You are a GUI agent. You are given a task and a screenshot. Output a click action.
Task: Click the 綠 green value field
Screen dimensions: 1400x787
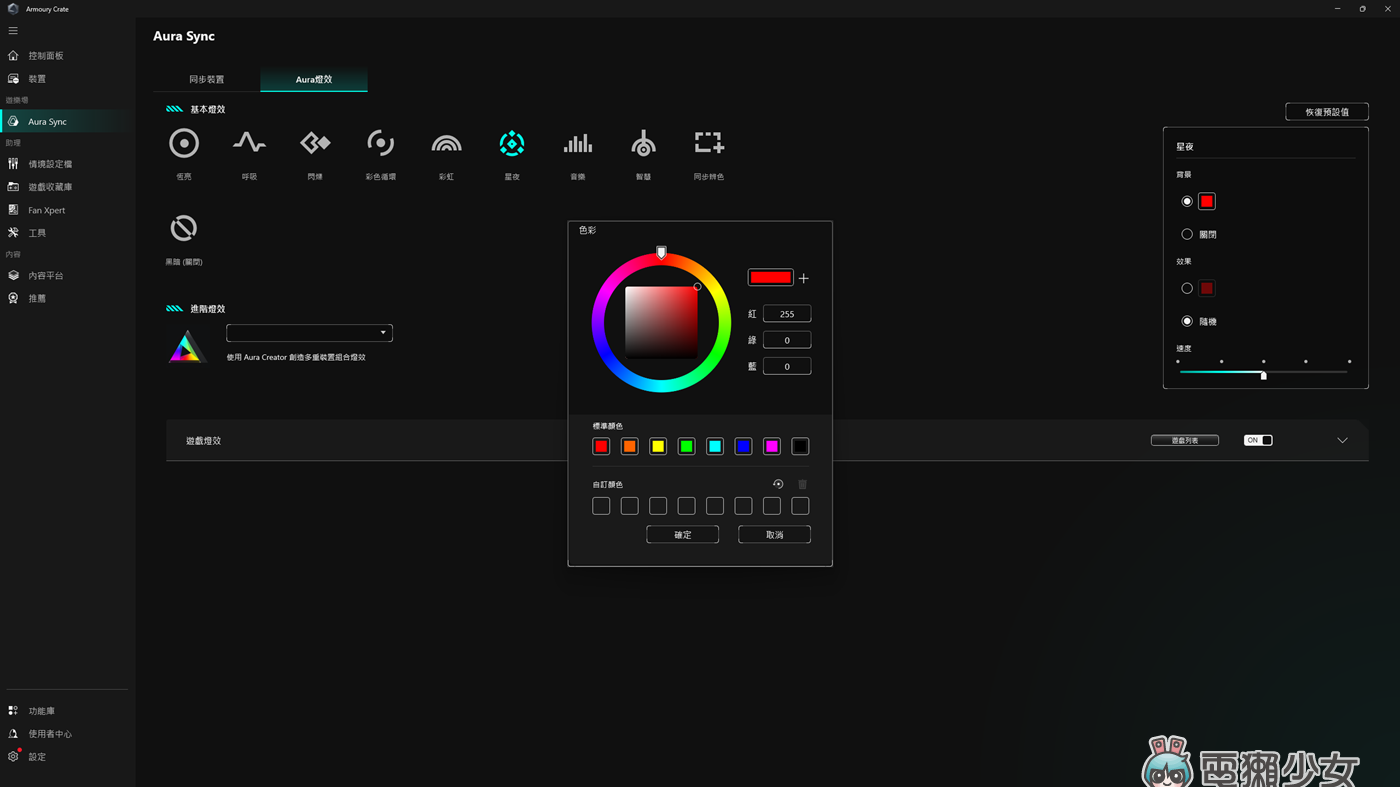787,340
